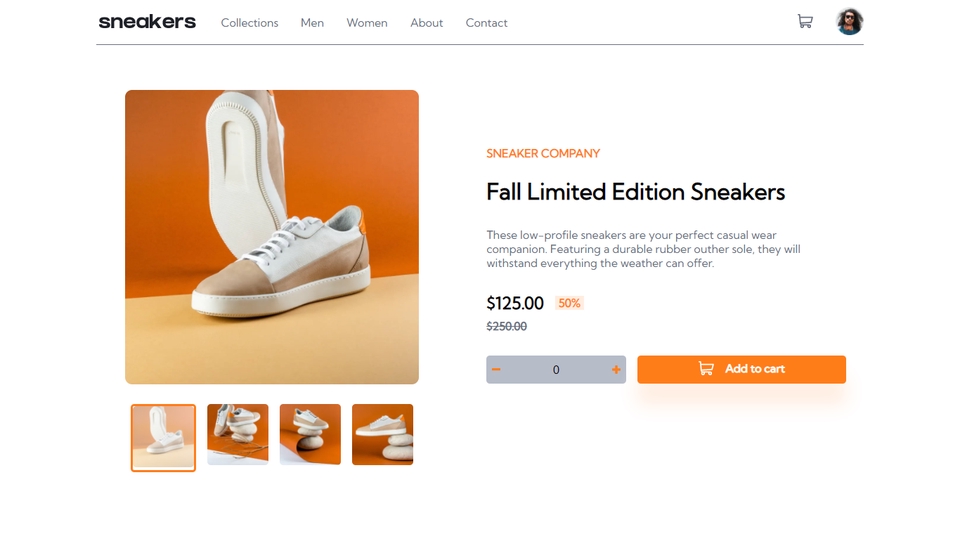Viewport: 960px width, 534px height.
Task: Pick the fourth sneaker side-view thumbnail
Action: coord(382,435)
